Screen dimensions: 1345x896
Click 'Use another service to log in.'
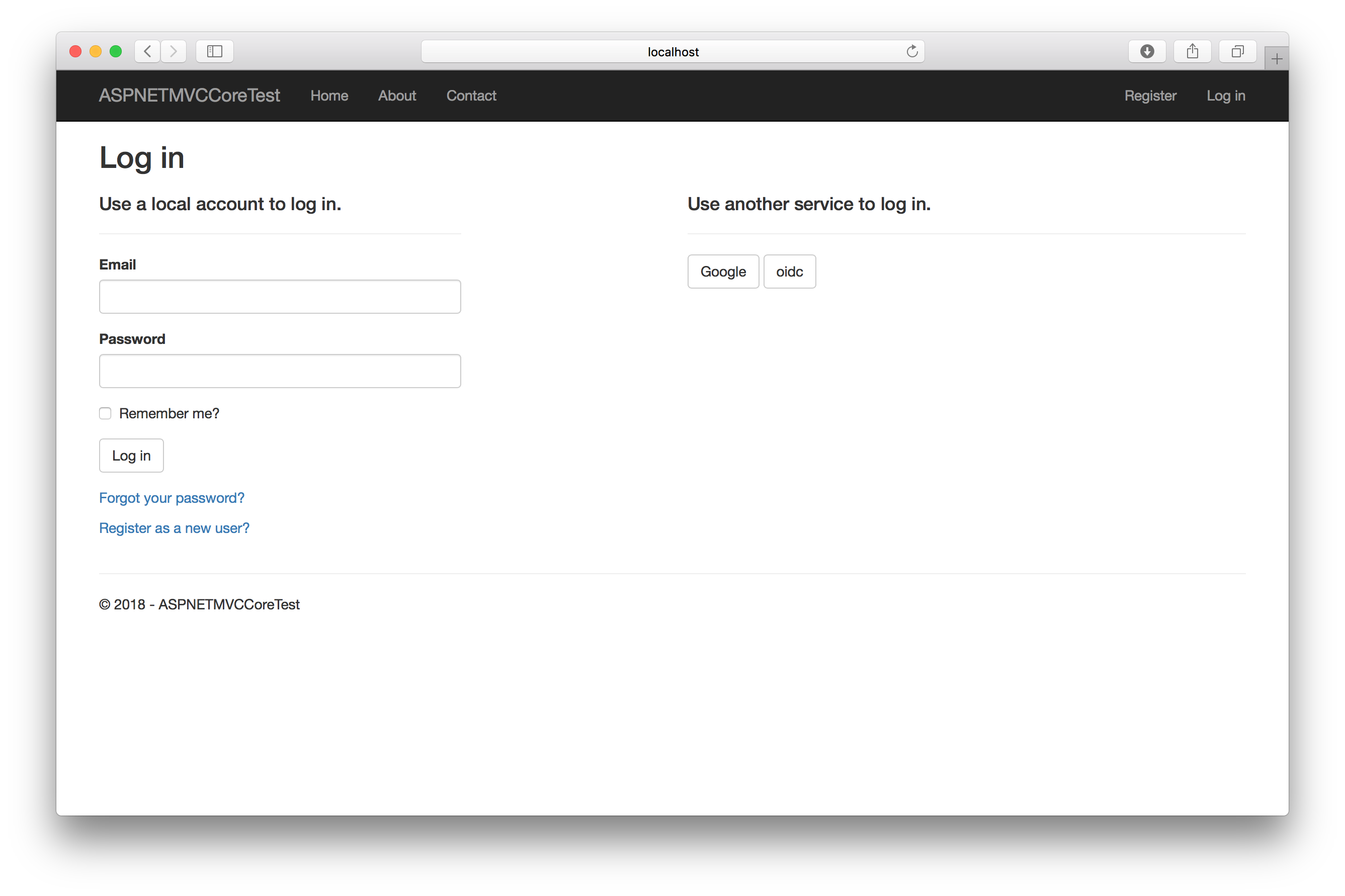coord(809,204)
